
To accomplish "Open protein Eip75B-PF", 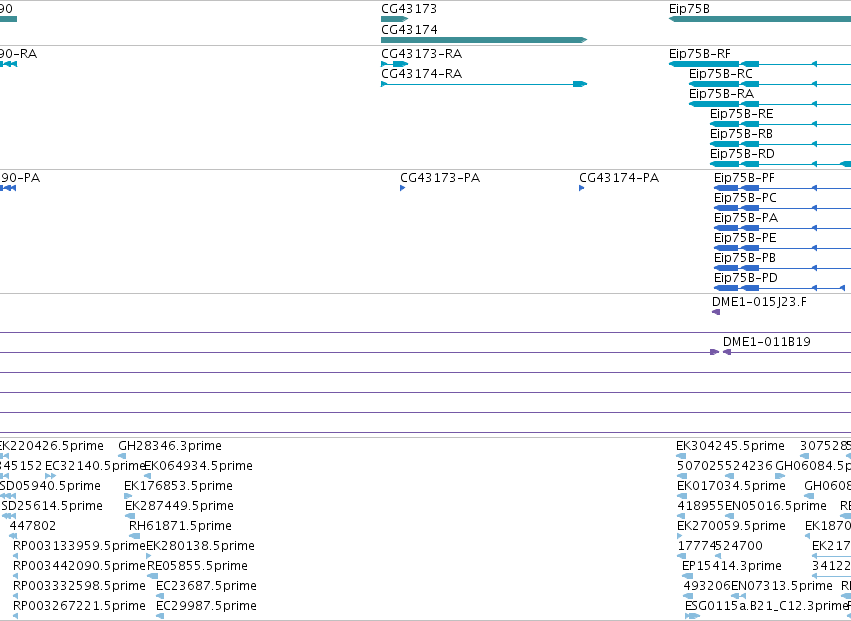I will pyautogui.click(x=744, y=178).
